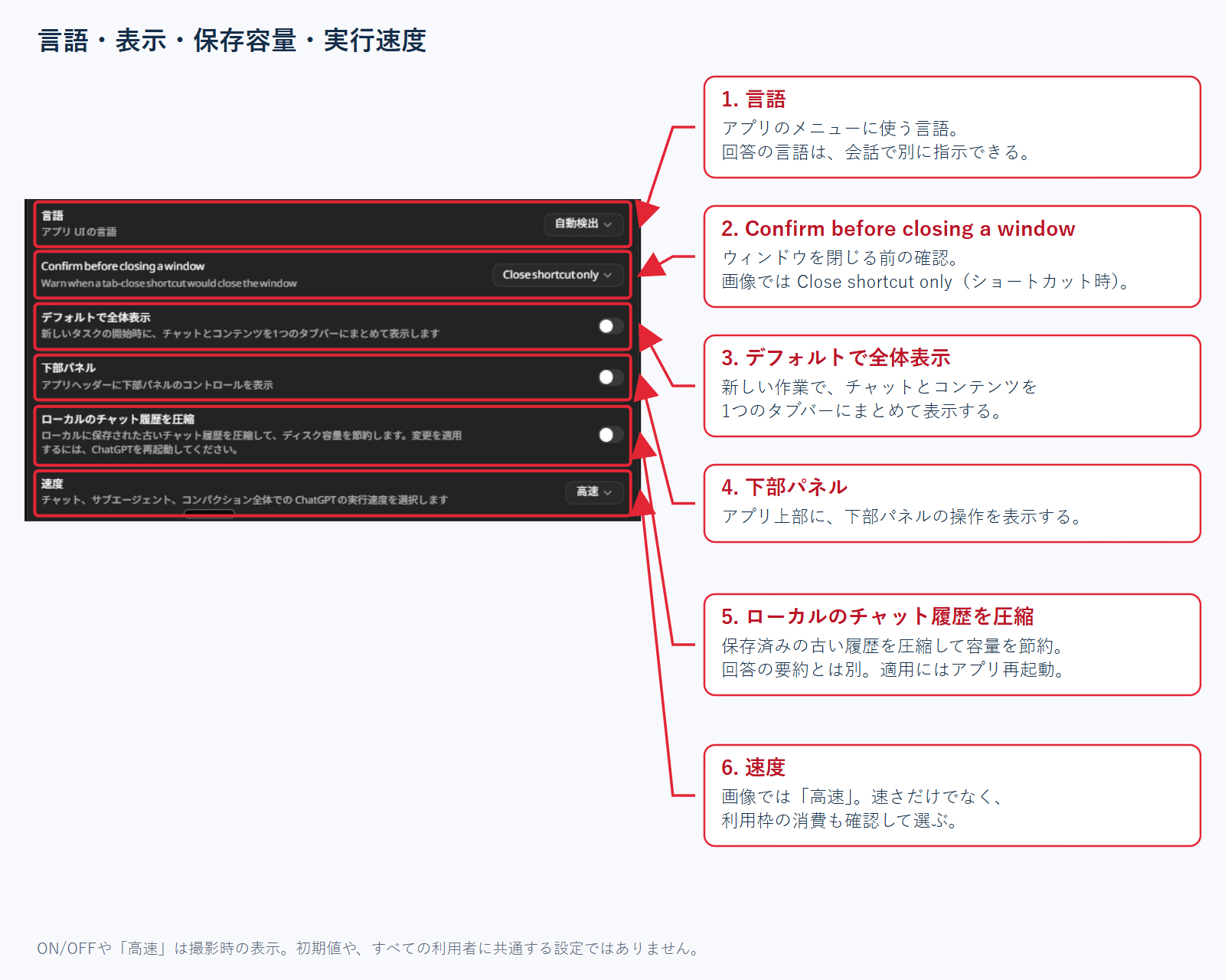Screen dimensions: 1225x980
Task: Click the アプリヘッダーに下部パネルのコントロールを表示 description
Action: pyautogui.click(x=157, y=385)
